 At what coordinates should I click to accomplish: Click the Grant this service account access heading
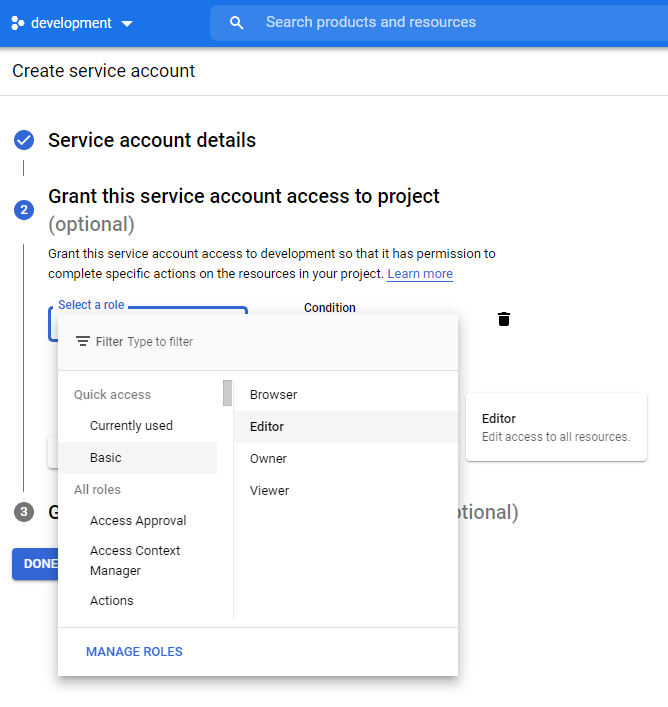[243, 197]
